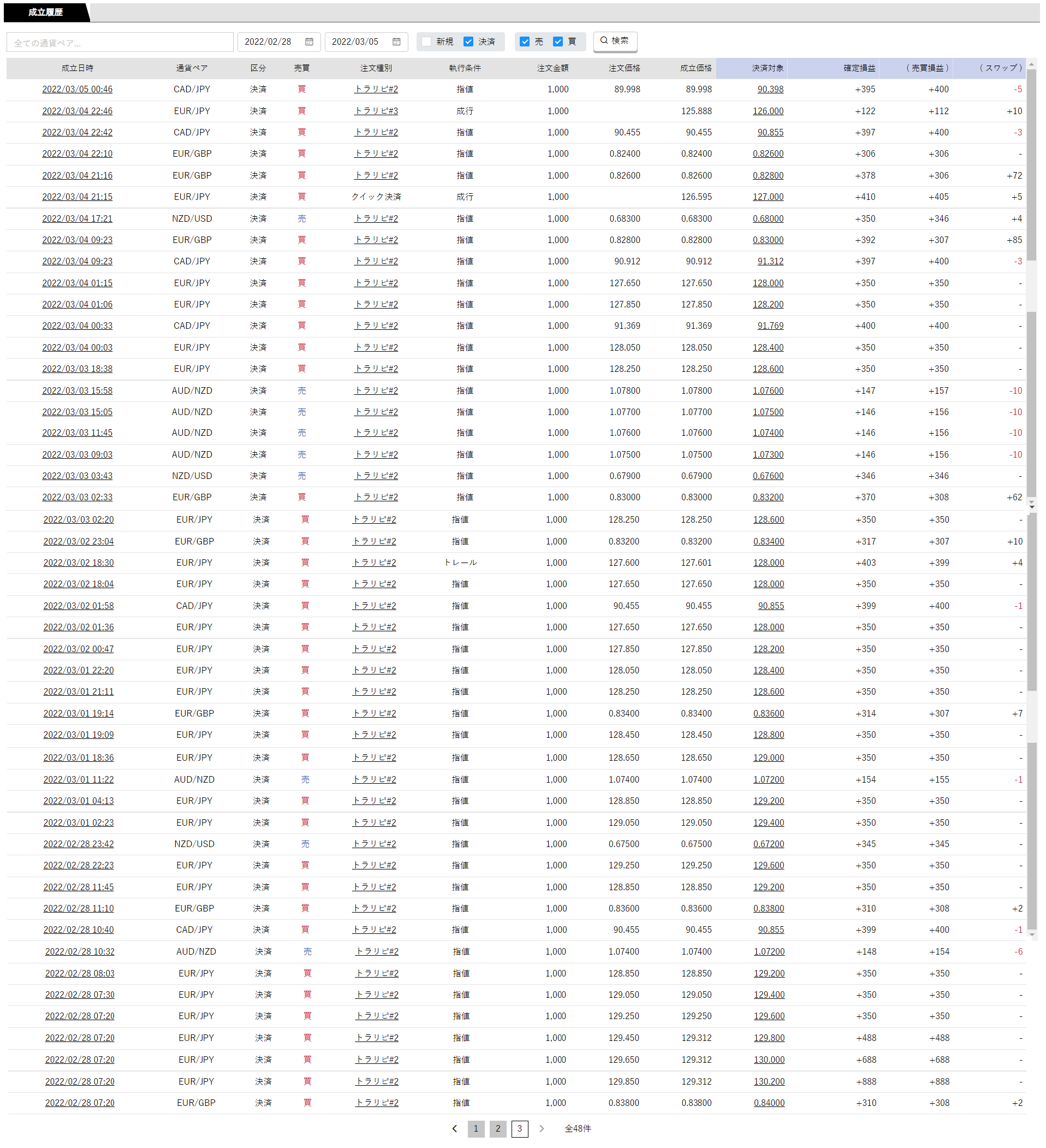
Task: Open 決済対象 link 0.68000
Action: click(768, 218)
